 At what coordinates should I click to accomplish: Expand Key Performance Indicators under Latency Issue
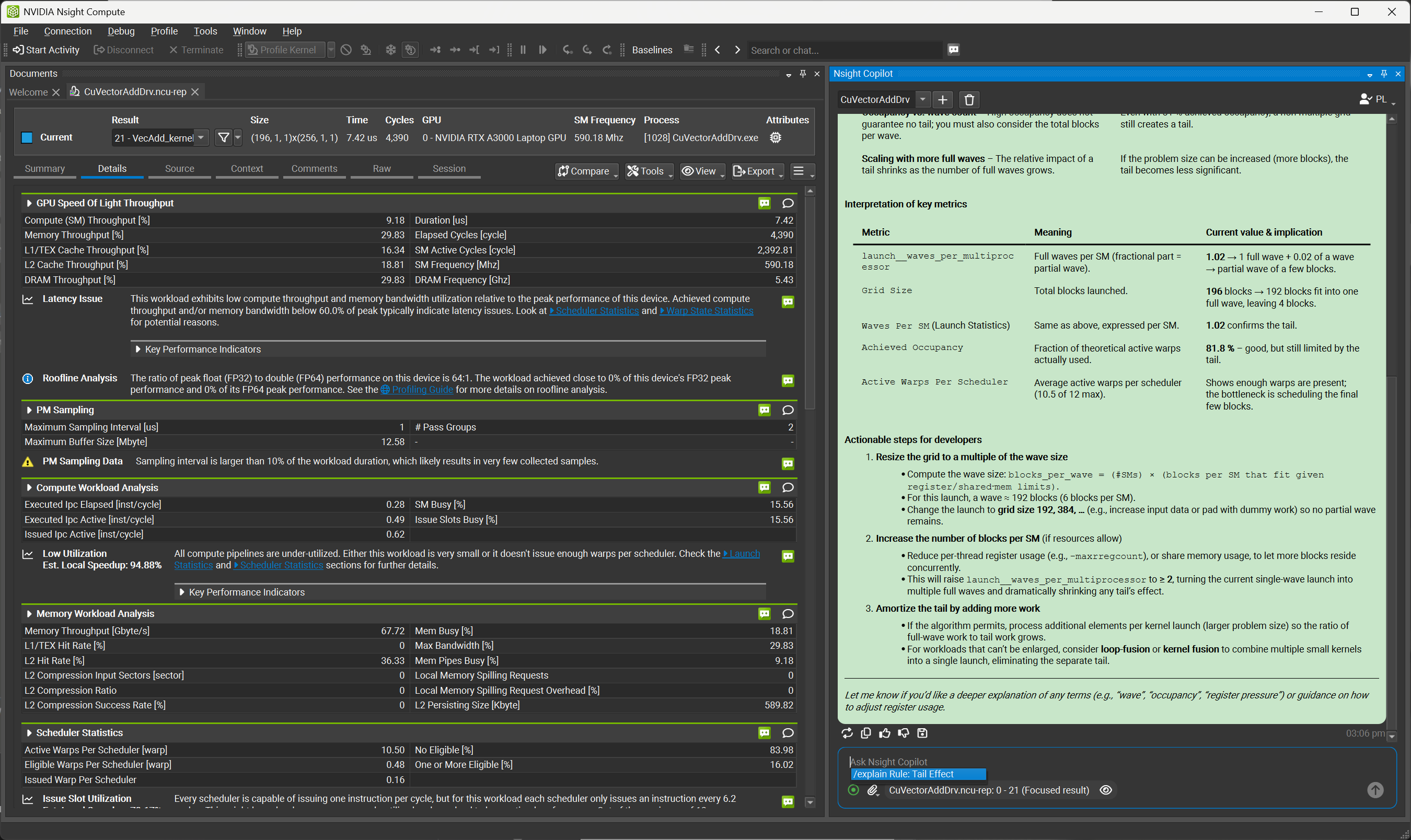[137, 349]
